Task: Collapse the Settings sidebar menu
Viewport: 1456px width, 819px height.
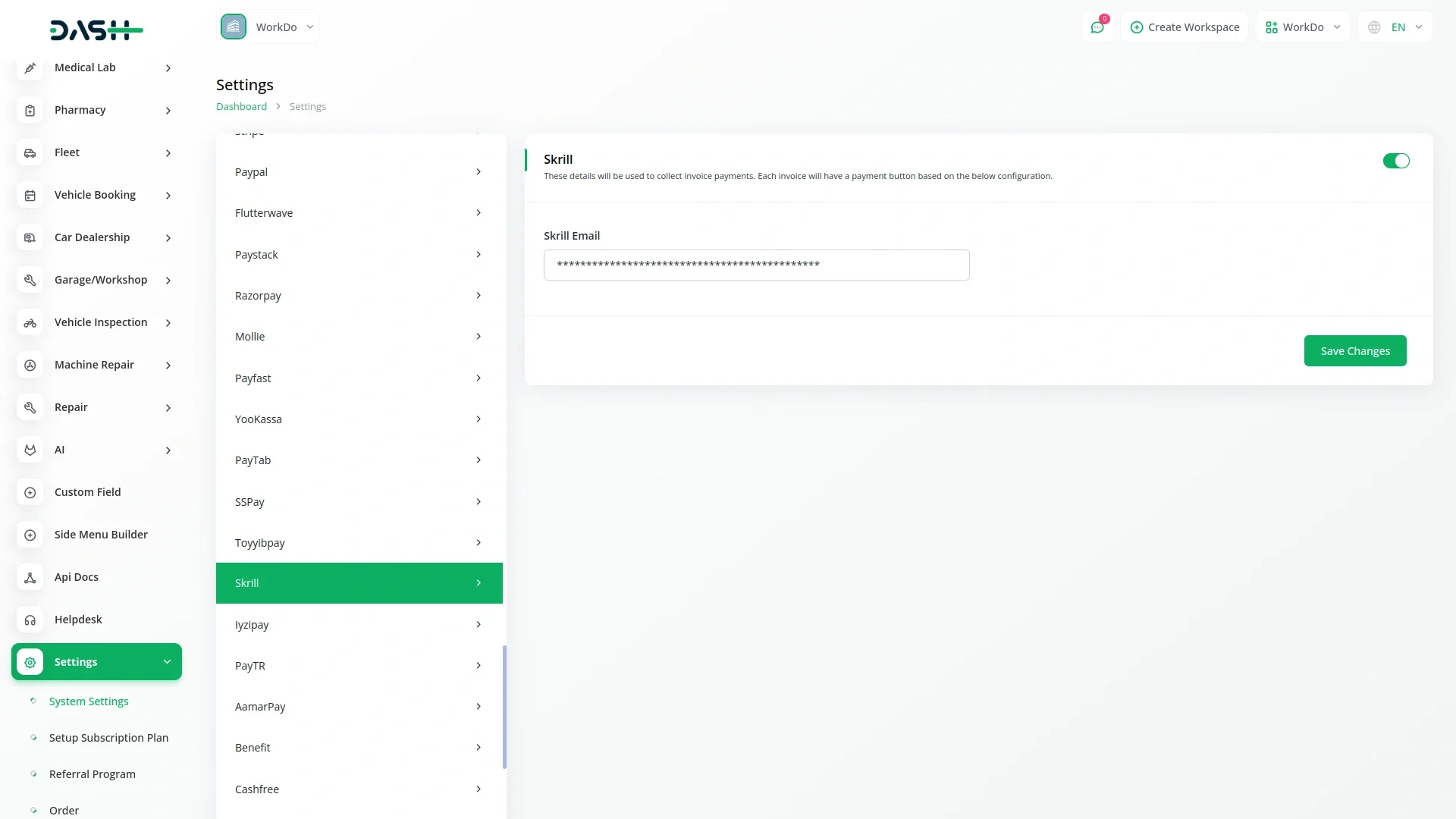Action: 96,662
